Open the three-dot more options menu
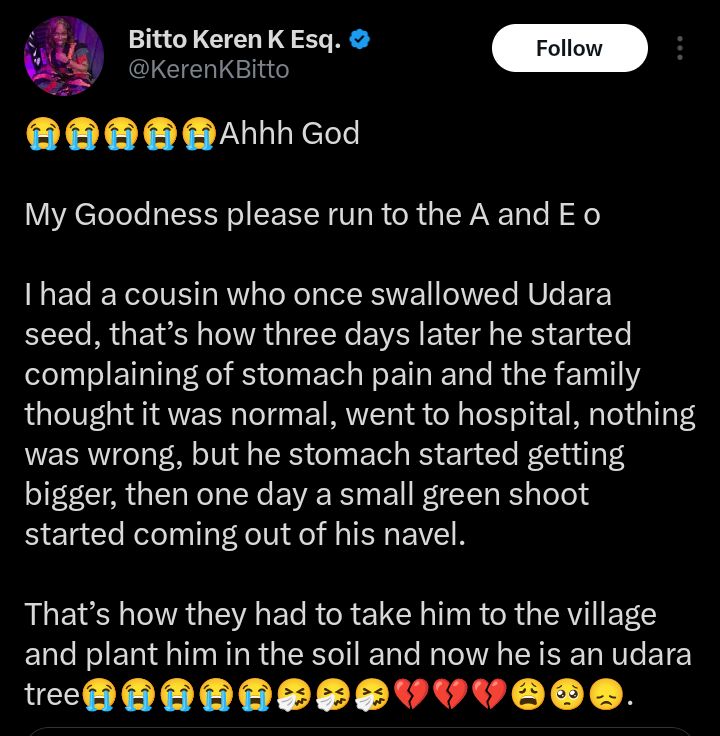 pyautogui.click(x=680, y=48)
